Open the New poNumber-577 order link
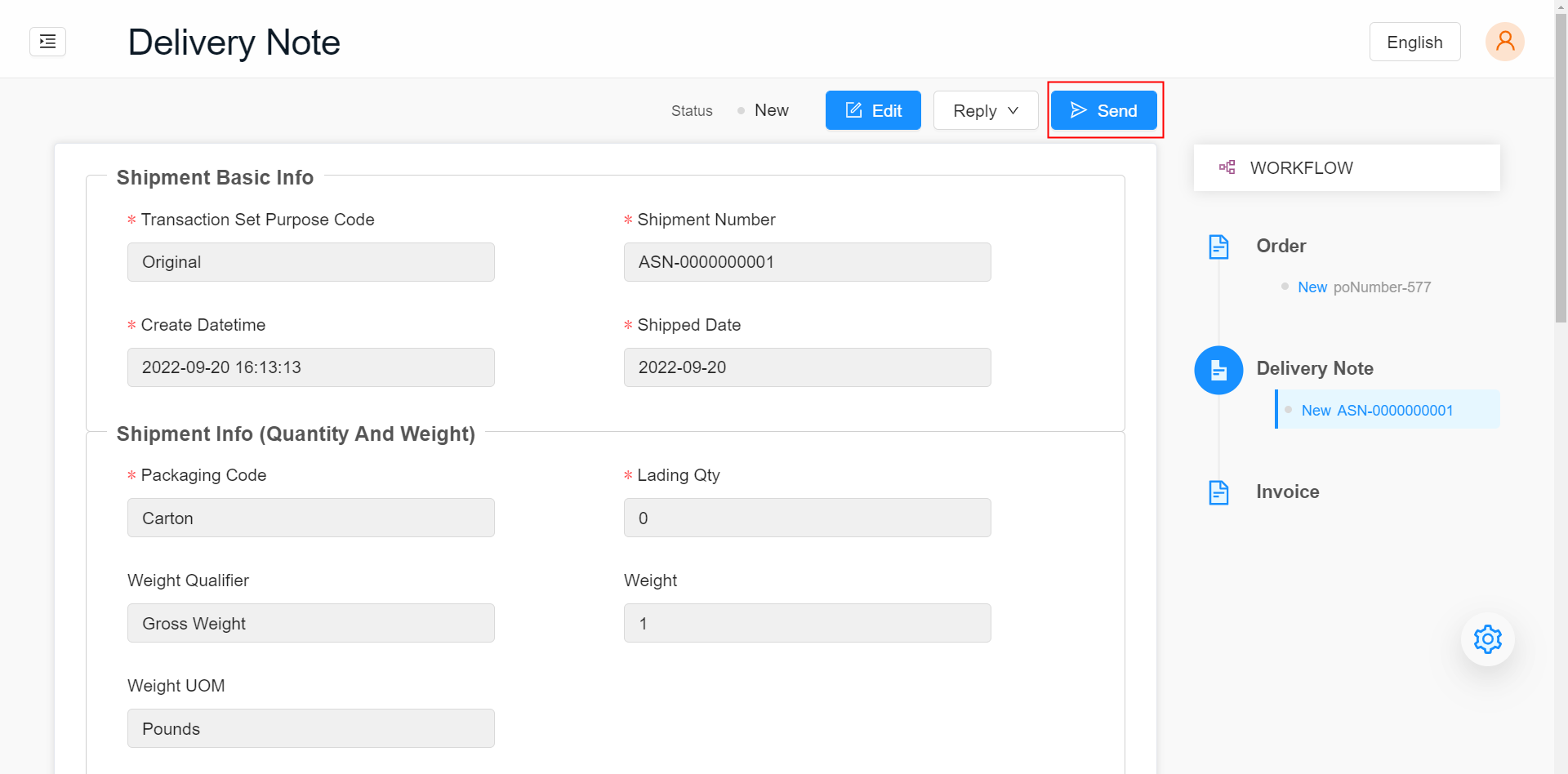Screen dimensions: 1568x774 tap(1364, 287)
